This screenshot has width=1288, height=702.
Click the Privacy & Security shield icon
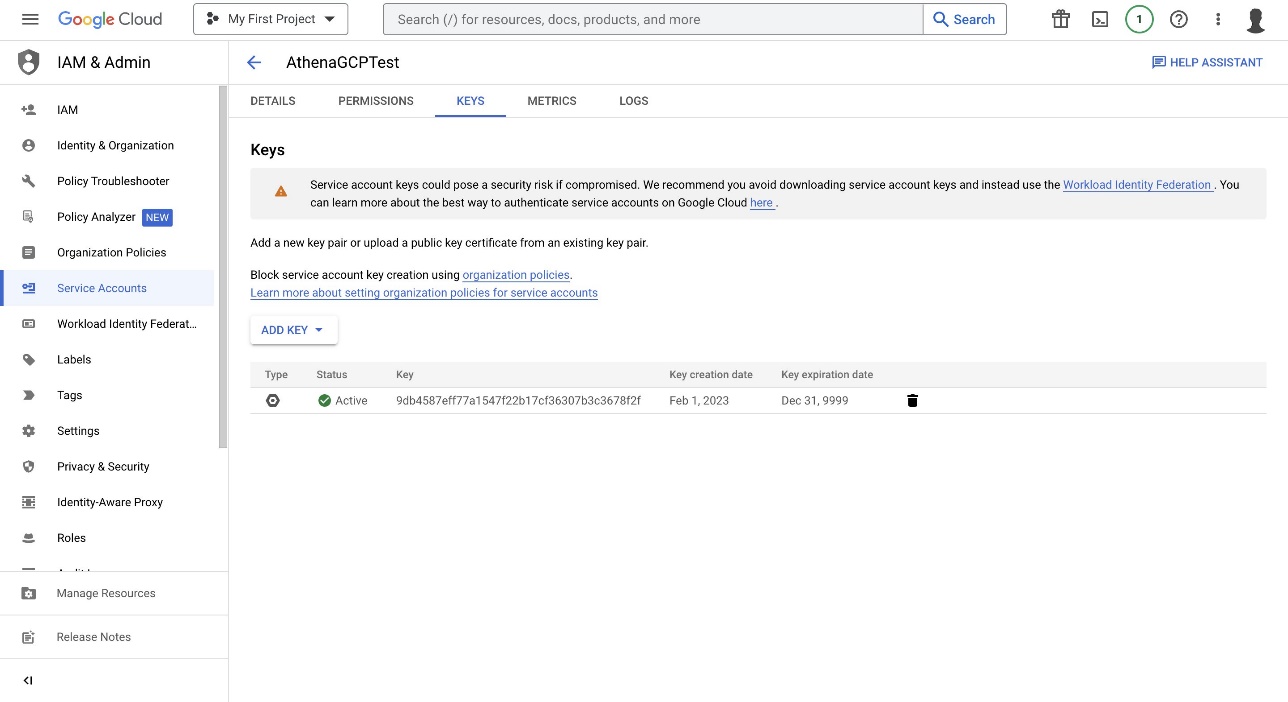(x=29, y=466)
